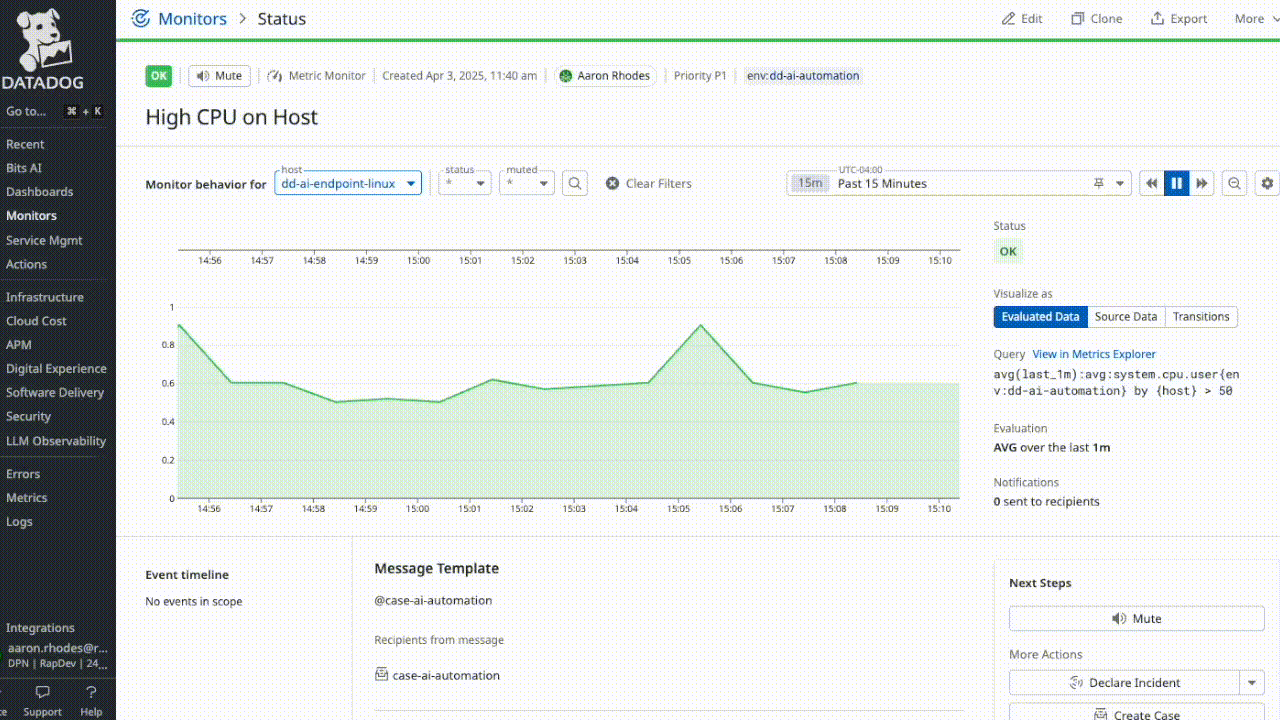
Task: Click the @case-ai-automation message text
Action: pos(433,601)
